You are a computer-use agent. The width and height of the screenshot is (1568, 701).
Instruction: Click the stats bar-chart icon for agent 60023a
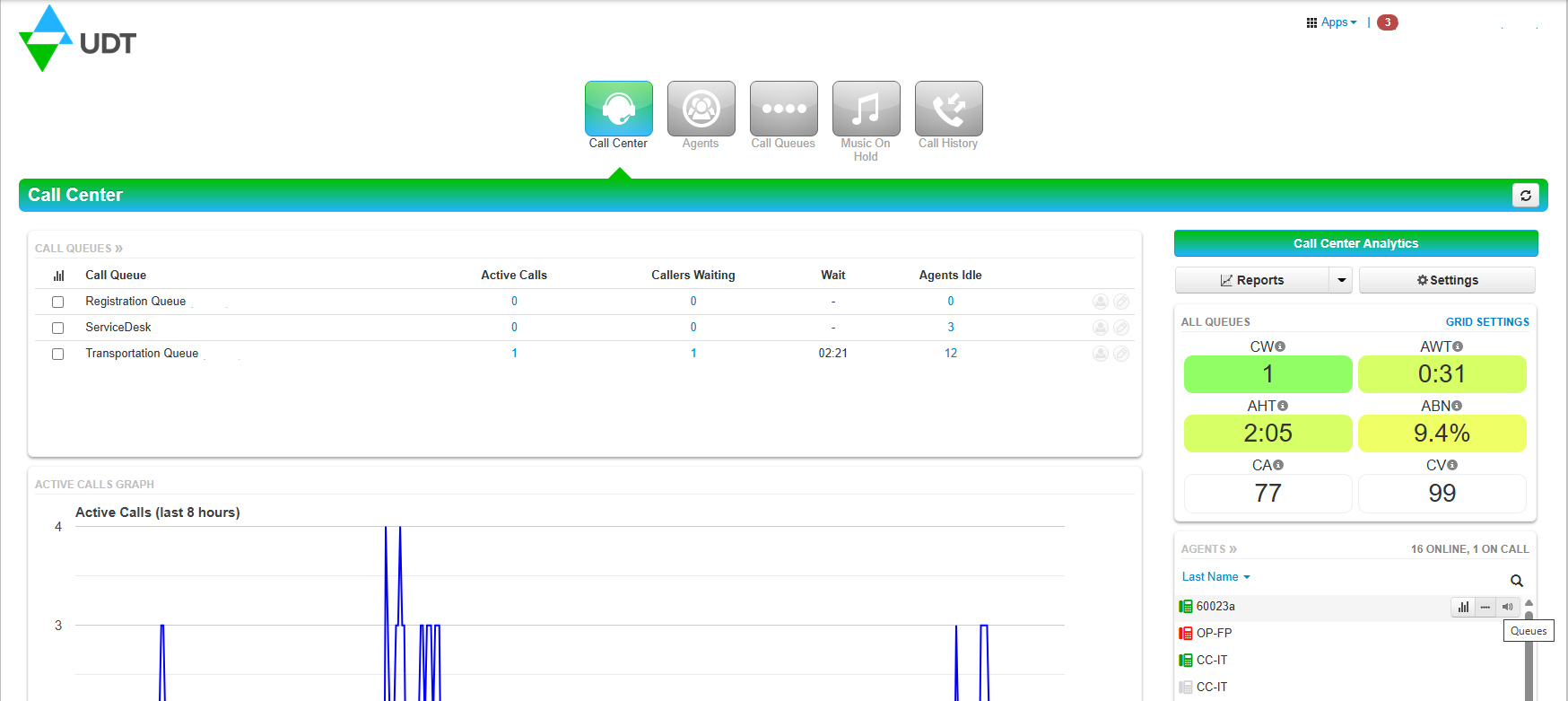click(1463, 607)
